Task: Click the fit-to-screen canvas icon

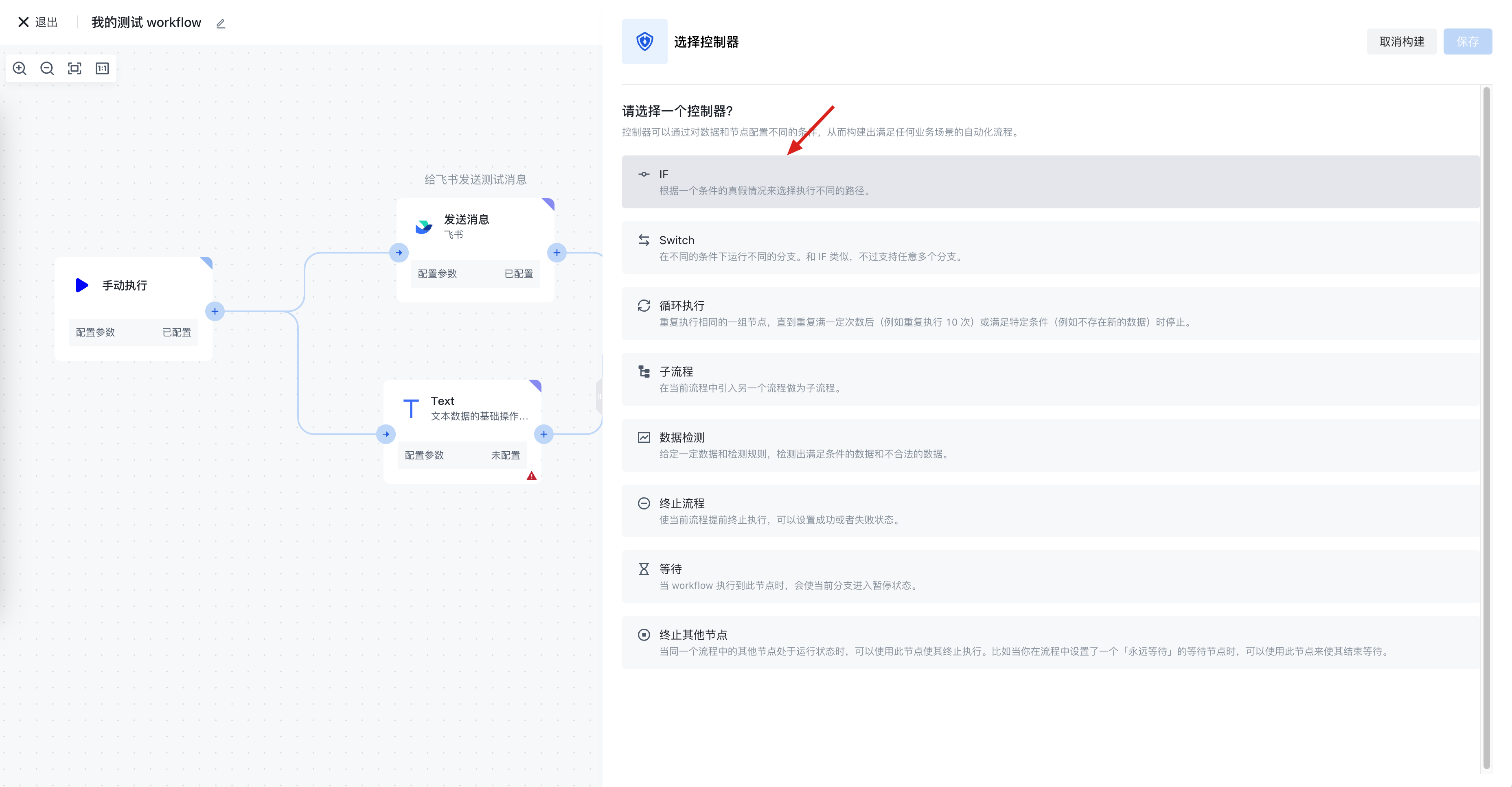Action: point(75,69)
